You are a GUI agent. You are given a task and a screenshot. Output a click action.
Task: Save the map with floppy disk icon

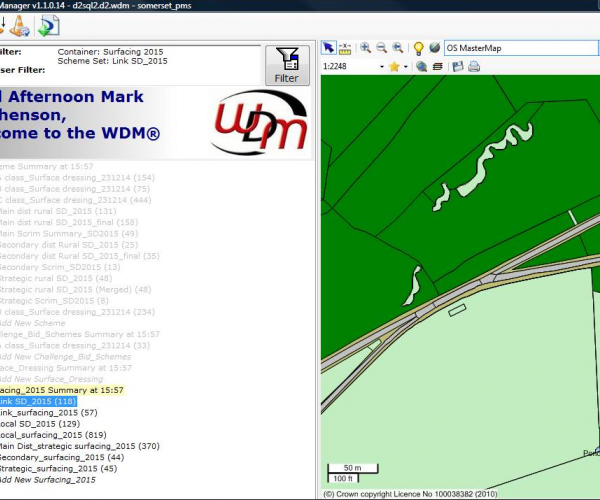pos(457,67)
